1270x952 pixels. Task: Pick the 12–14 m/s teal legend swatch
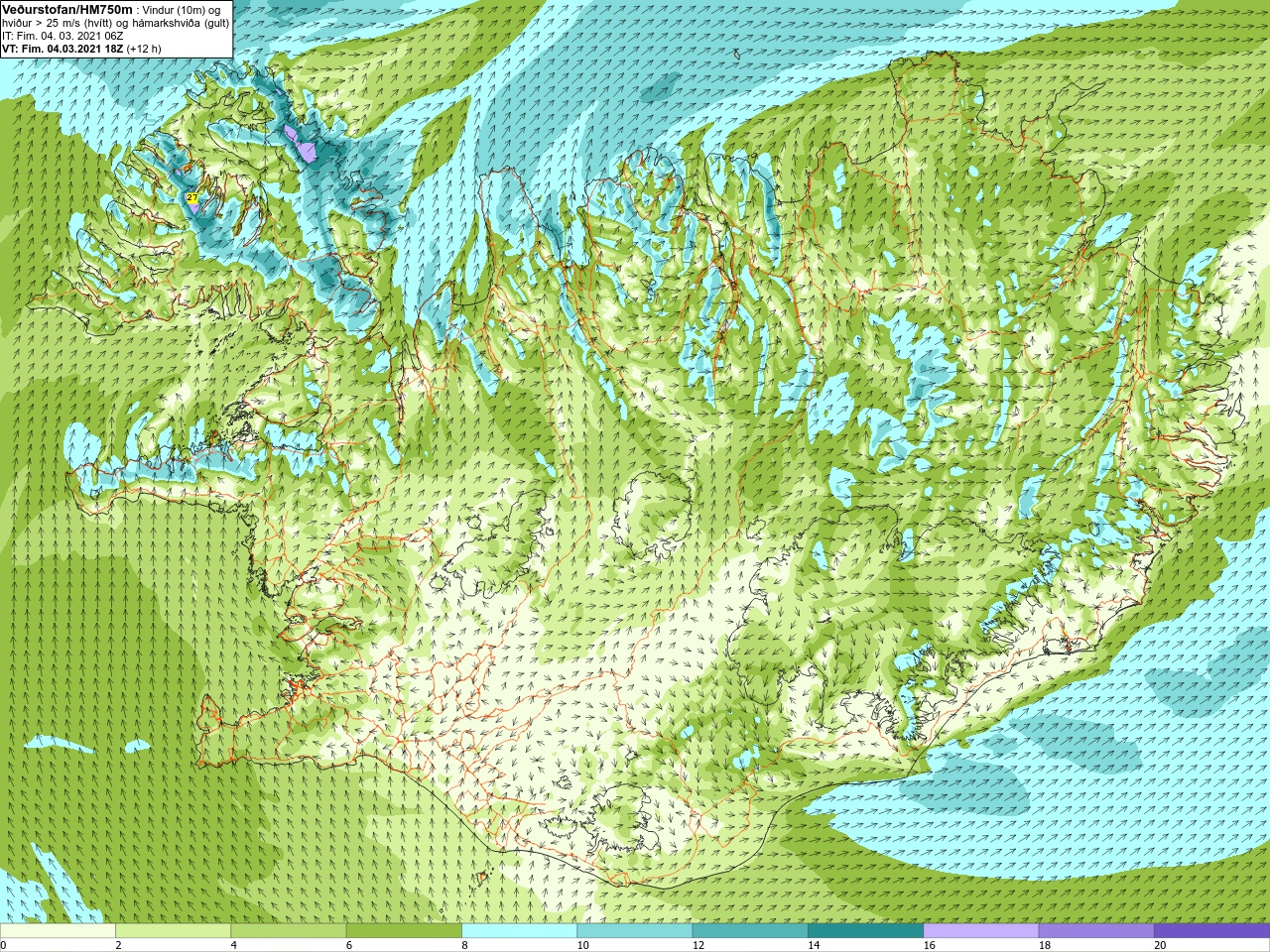pos(750,931)
